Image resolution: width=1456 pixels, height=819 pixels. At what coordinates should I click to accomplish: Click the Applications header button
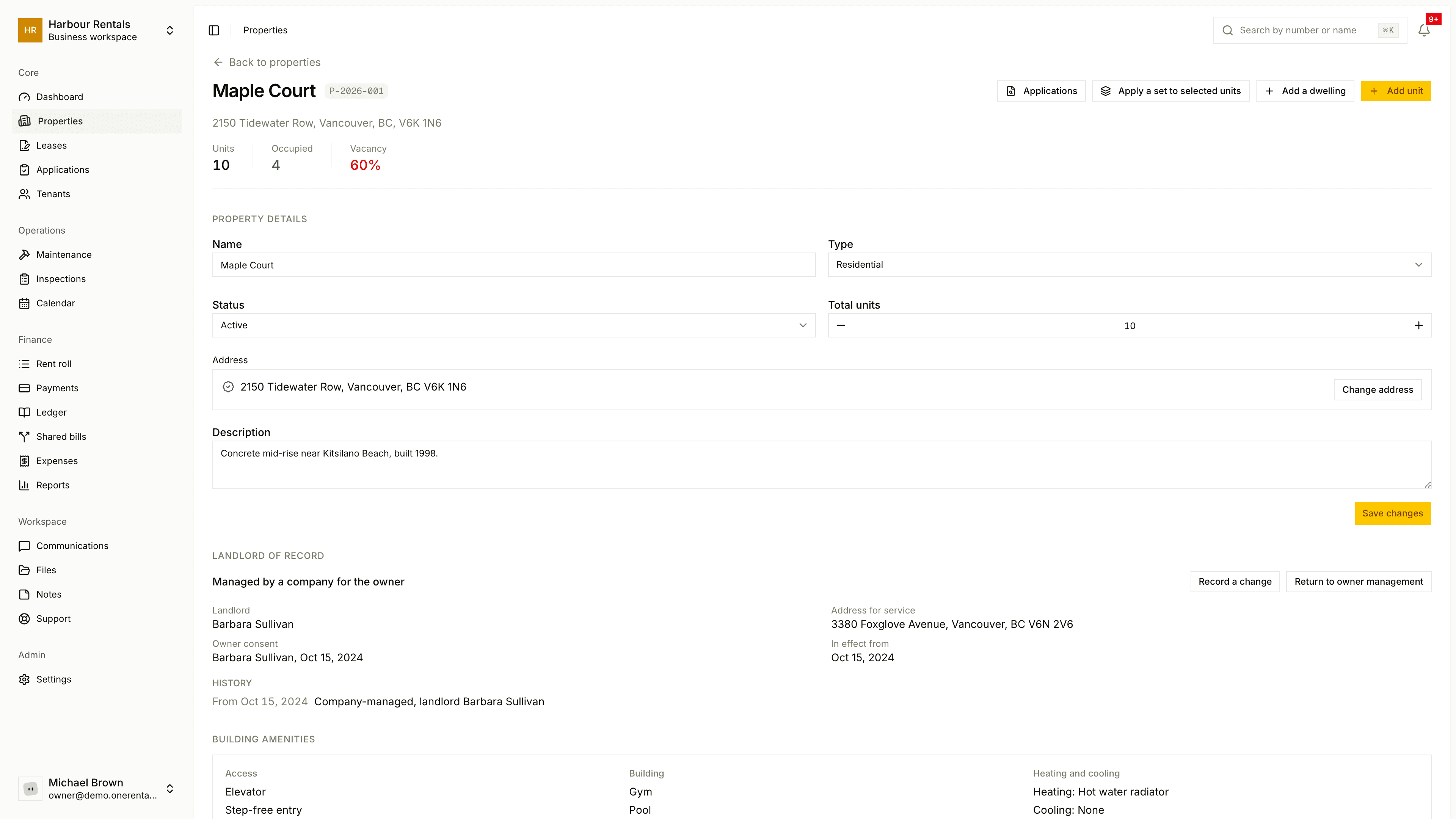click(x=1041, y=91)
